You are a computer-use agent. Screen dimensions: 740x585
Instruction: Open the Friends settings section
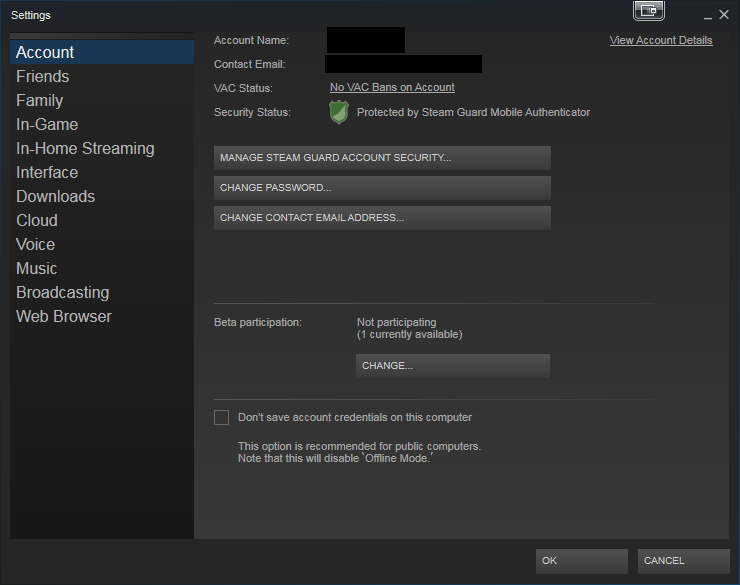(43, 76)
